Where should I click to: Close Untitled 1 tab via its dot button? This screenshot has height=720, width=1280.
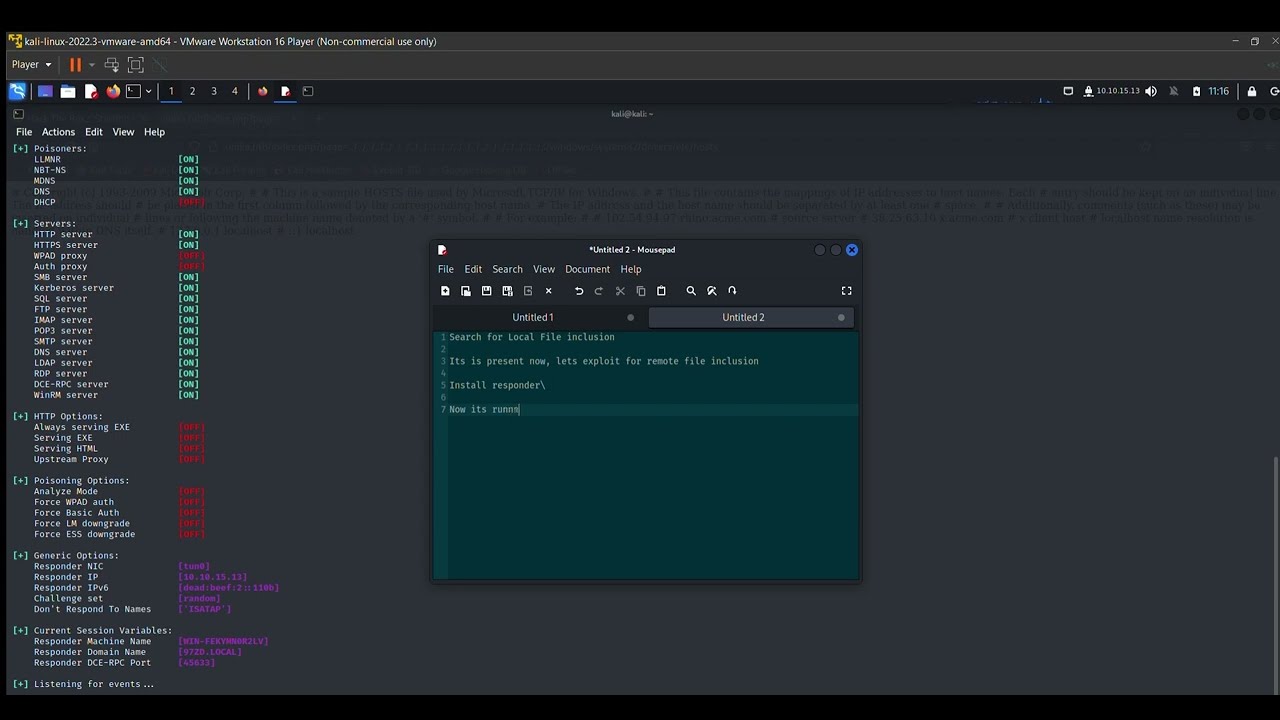coord(630,317)
